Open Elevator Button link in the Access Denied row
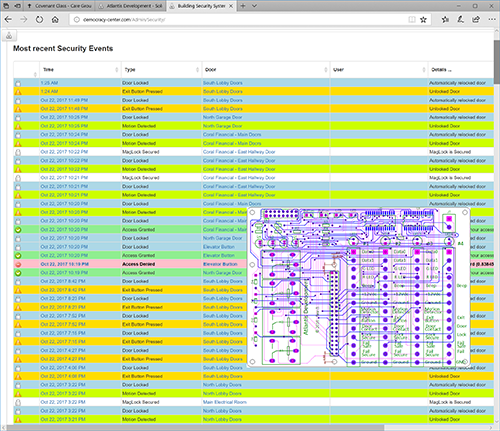The image size is (500, 431). 220,264
